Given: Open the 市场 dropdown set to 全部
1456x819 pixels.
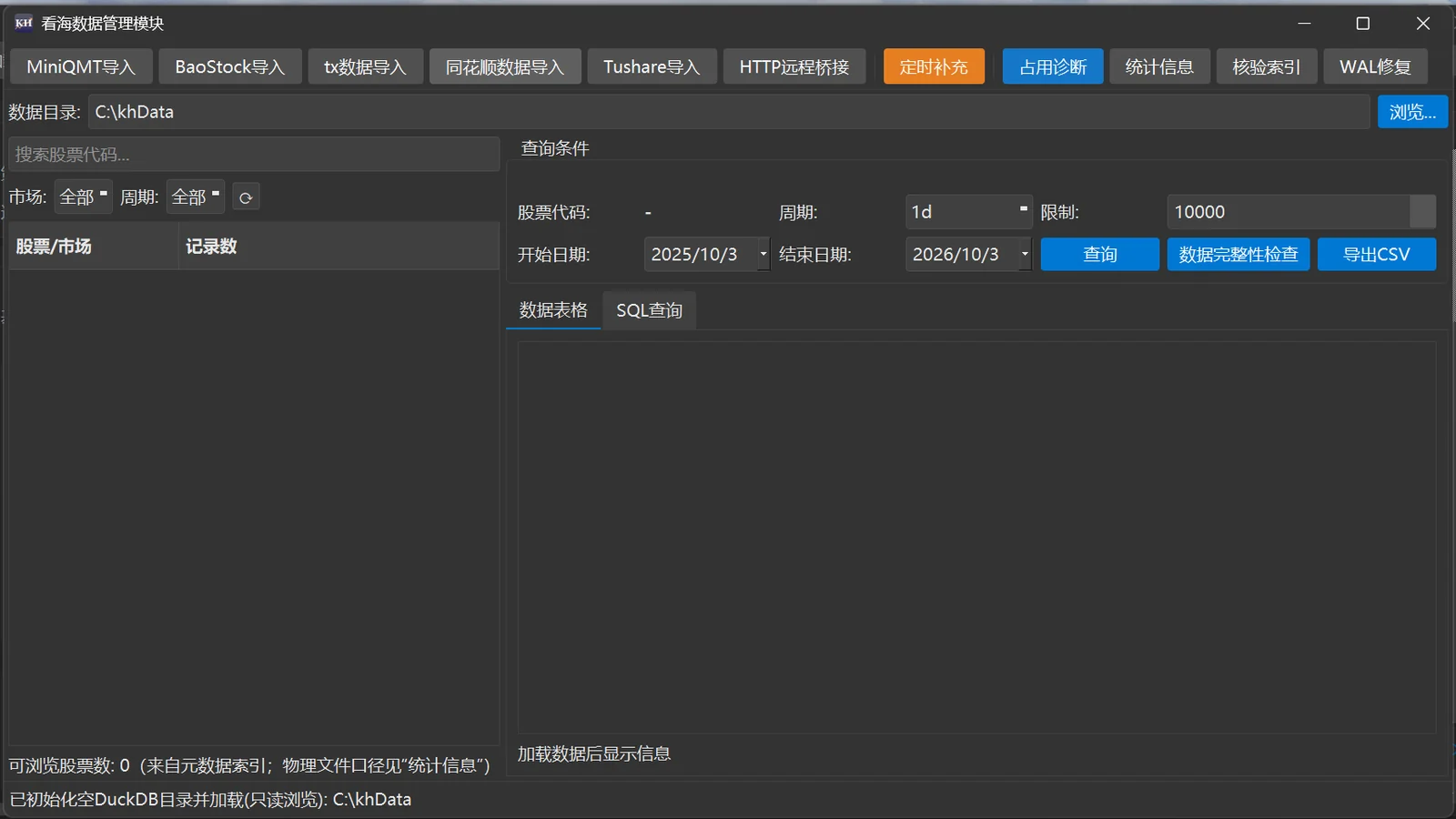Looking at the screenshot, I should coord(83,197).
